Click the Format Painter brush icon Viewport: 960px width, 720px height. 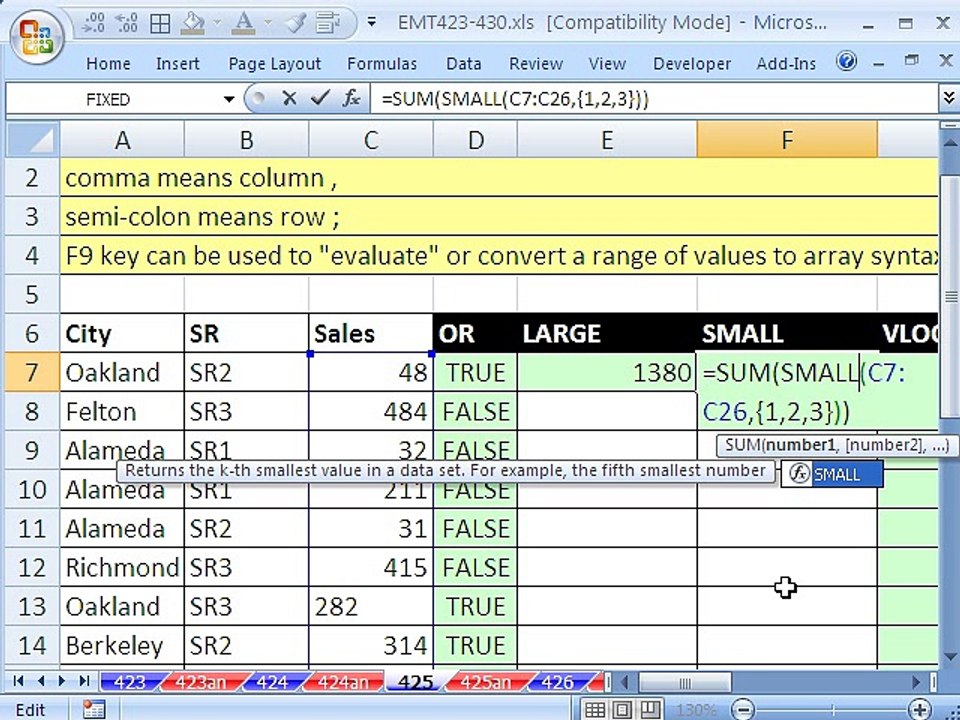pos(296,23)
